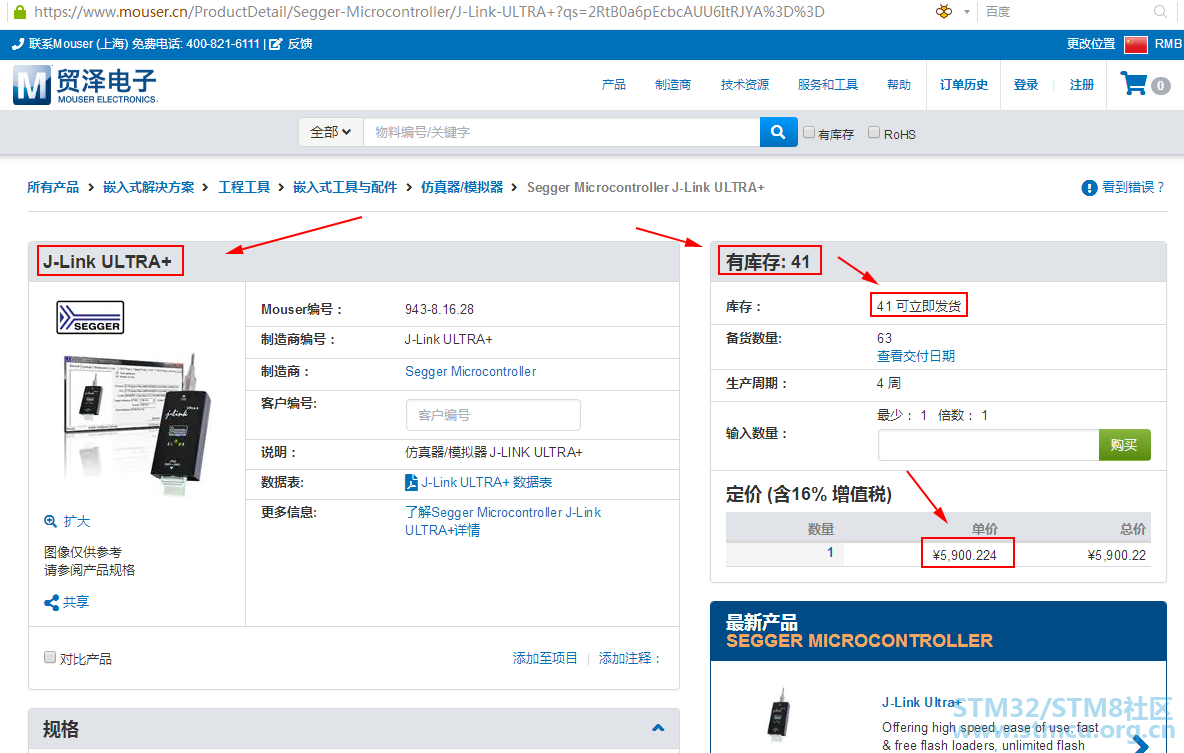Check the 对比产品 compare checkbox

[x=50, y=657]
